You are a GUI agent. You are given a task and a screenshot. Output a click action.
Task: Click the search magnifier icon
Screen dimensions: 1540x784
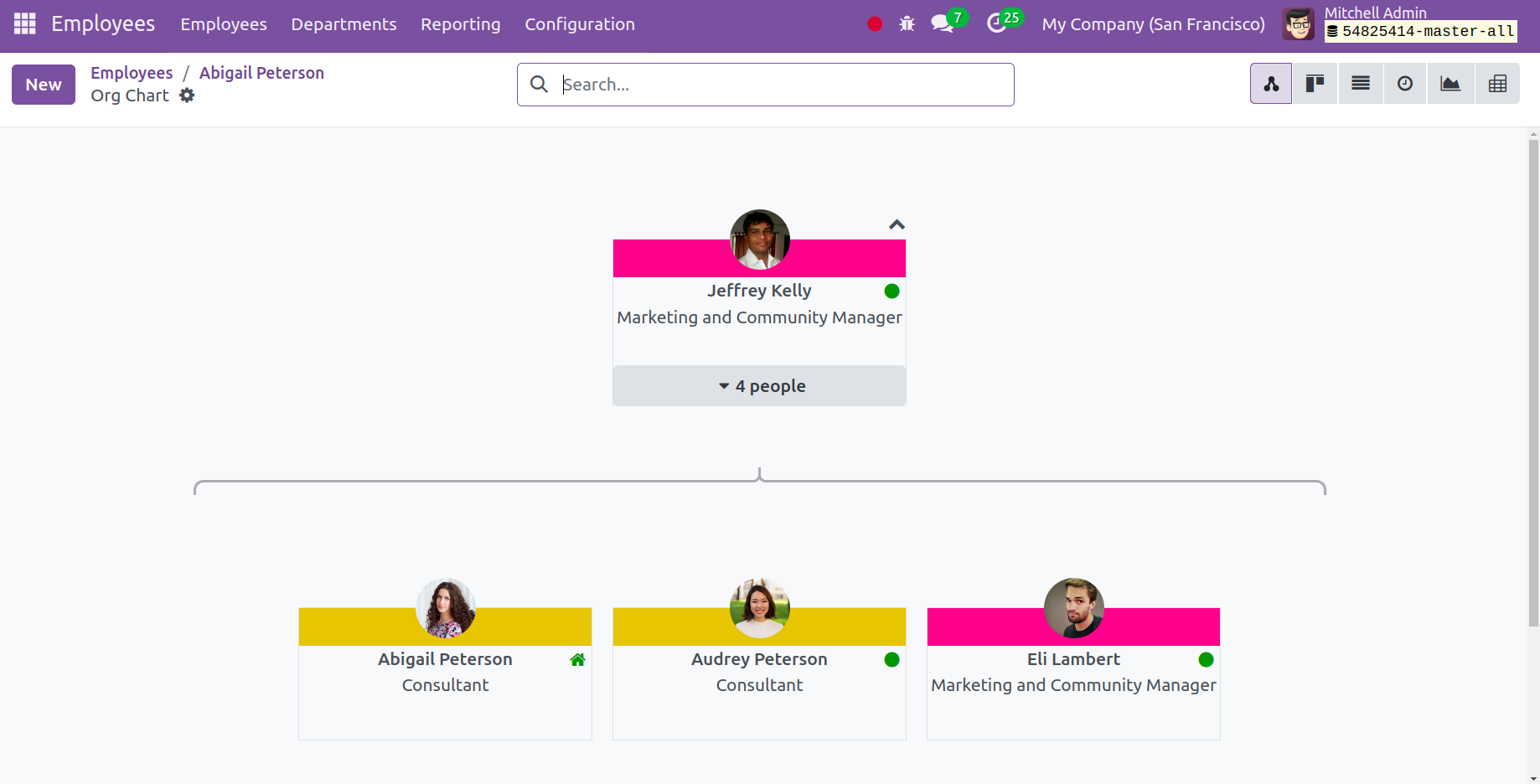[x=540, y=85]
